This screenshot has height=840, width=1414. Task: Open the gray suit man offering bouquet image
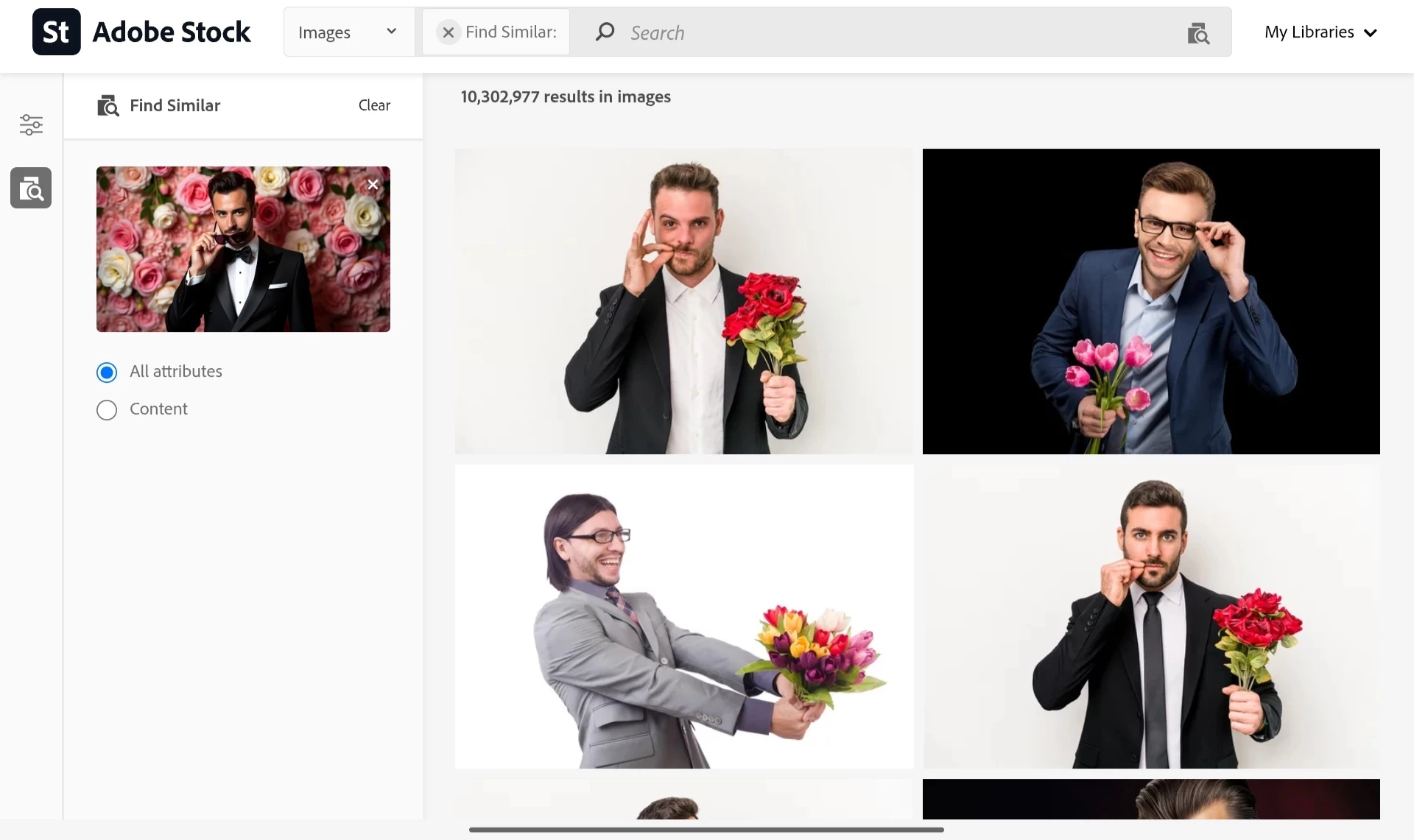click(x=683, y=616)
